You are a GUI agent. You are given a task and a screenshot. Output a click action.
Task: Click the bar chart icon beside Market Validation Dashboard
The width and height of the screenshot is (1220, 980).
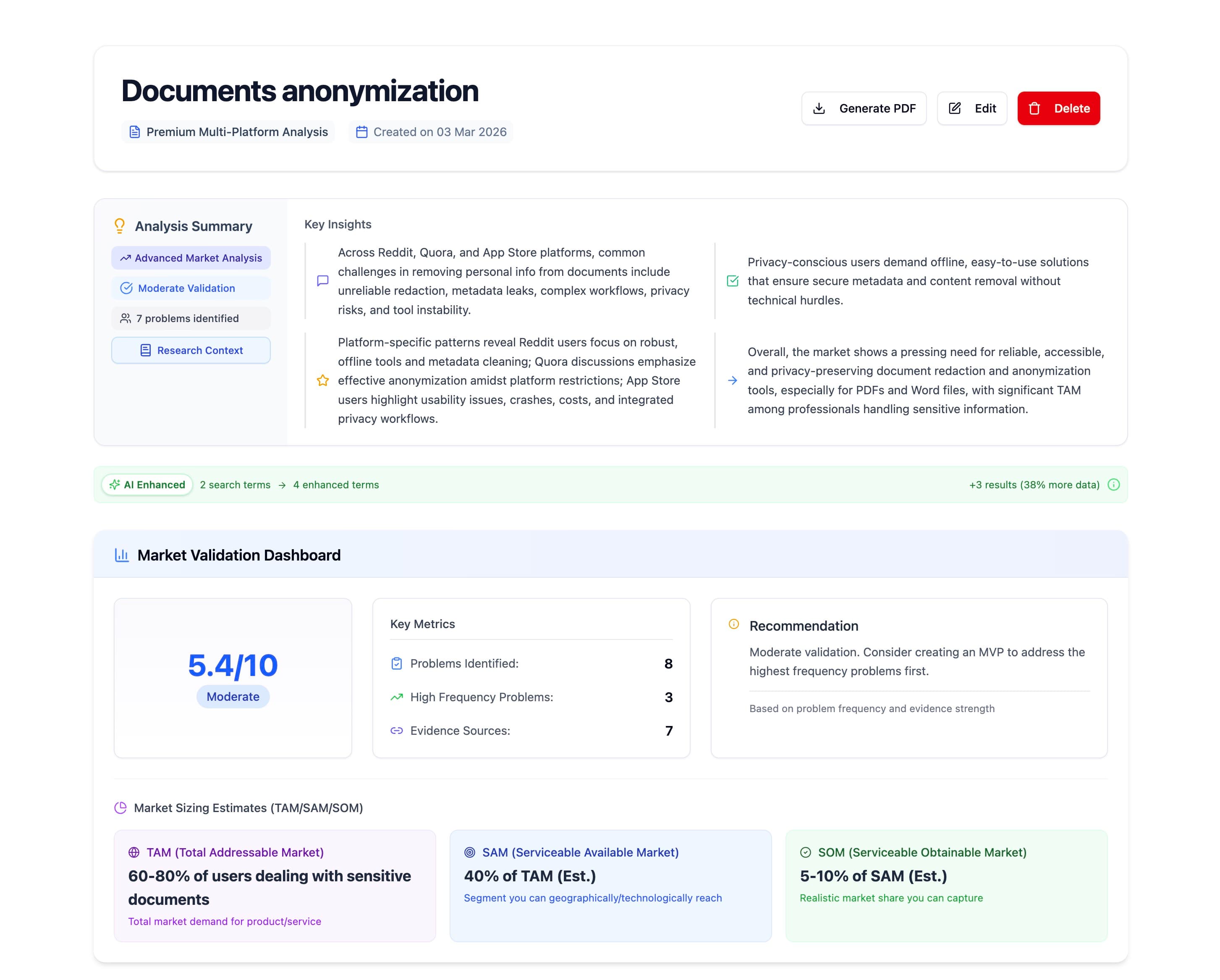pyautogui.click(x=122, y=555)
